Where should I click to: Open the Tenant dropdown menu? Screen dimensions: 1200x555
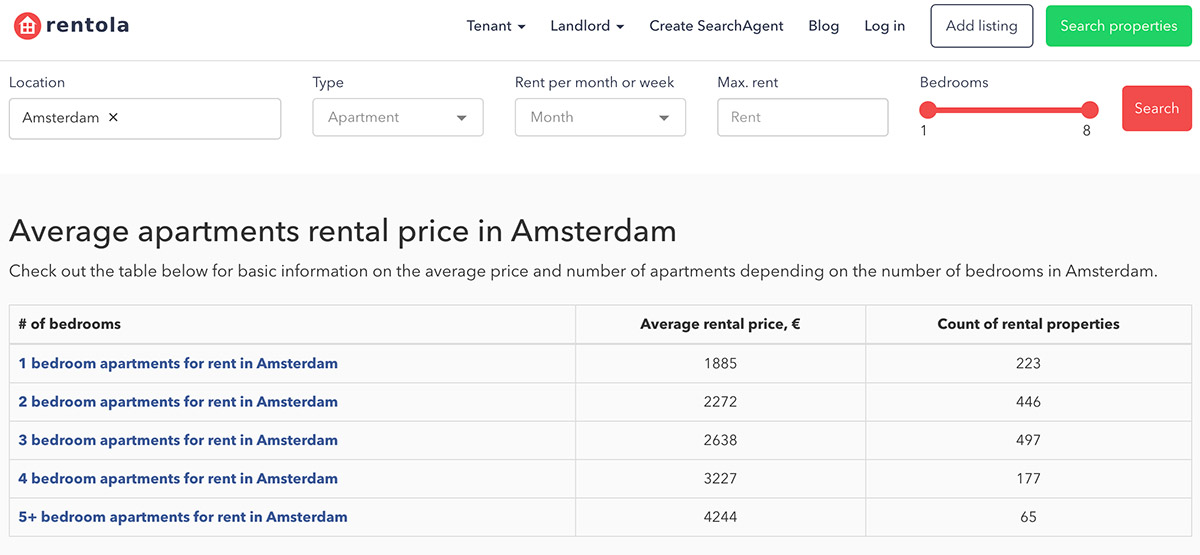[x=495, y=26]
